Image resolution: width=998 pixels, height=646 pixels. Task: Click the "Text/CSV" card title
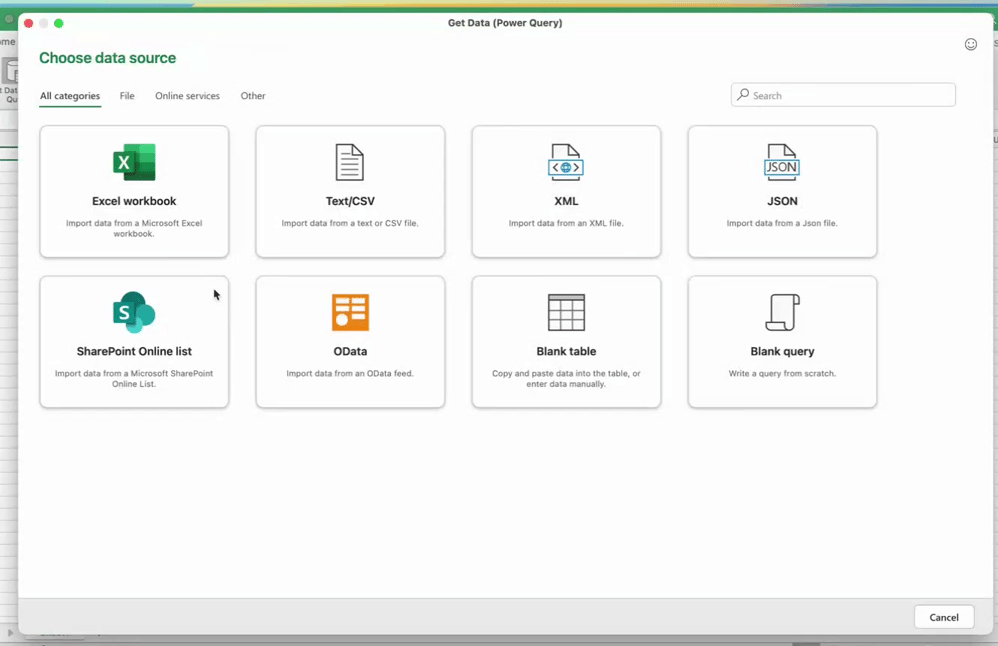pyautogui.click(x=350, y=201)
